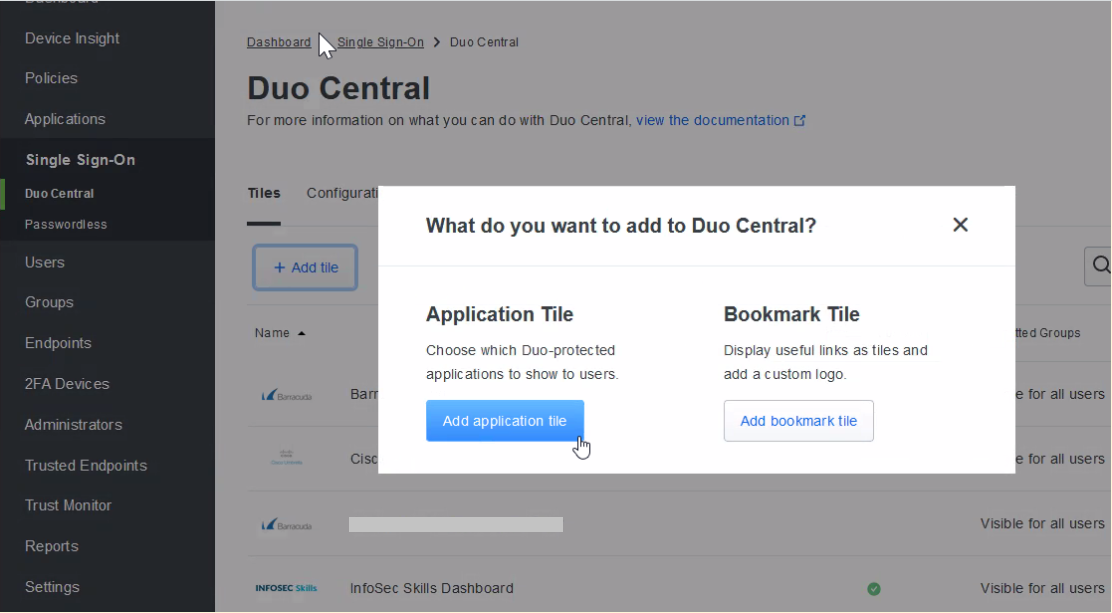Click the Bookmark Tile heading
This screenshot has height=613, width=1112.
pos(791,314)
